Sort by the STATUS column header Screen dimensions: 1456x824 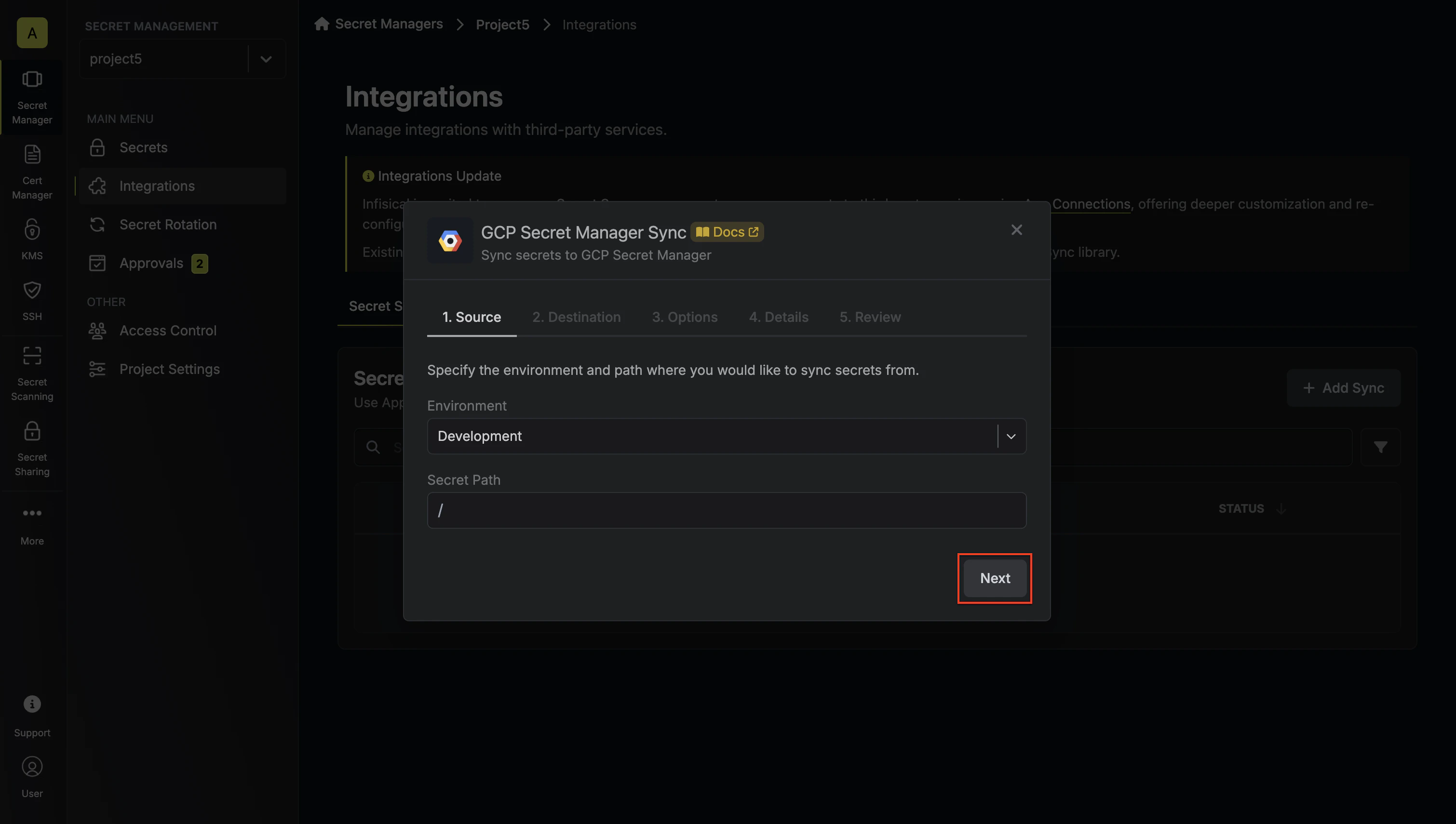point(1252,508)
